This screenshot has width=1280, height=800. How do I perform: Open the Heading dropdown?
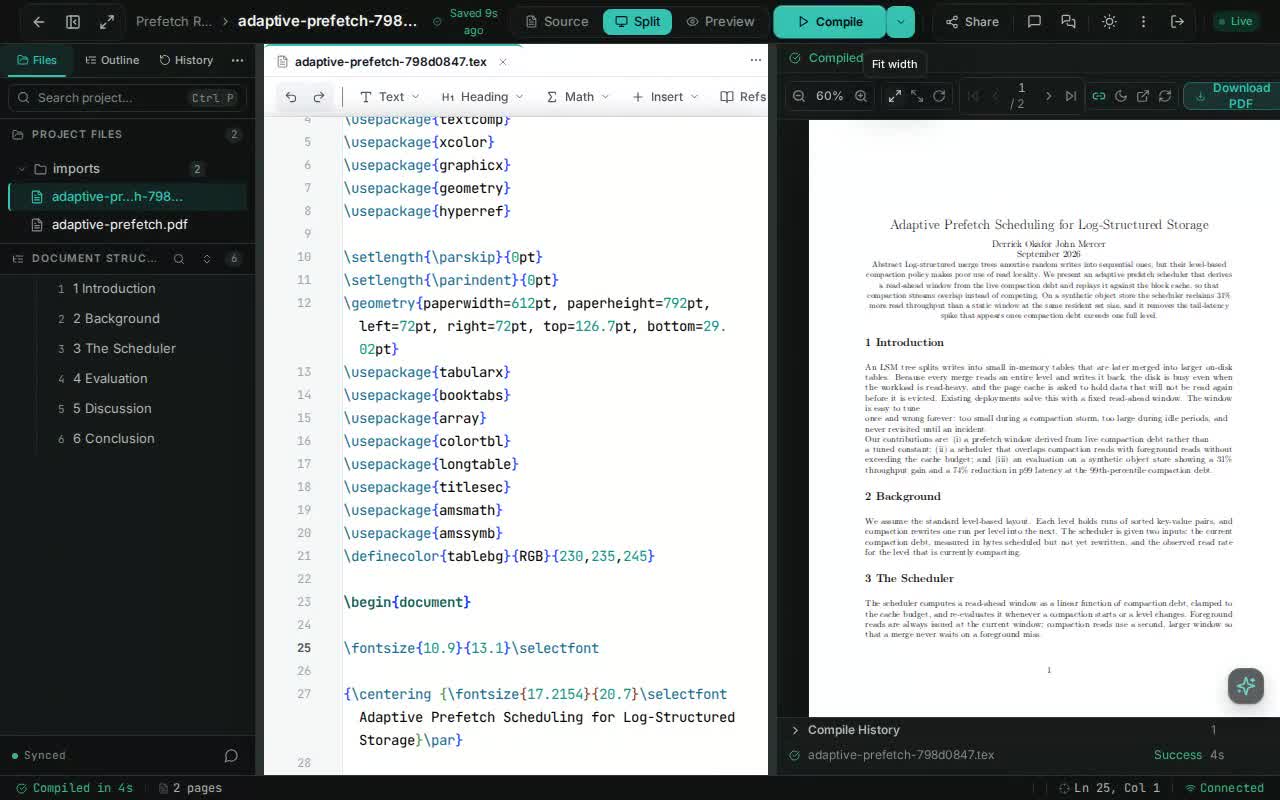pyautogui.click(x=483, y=97)
